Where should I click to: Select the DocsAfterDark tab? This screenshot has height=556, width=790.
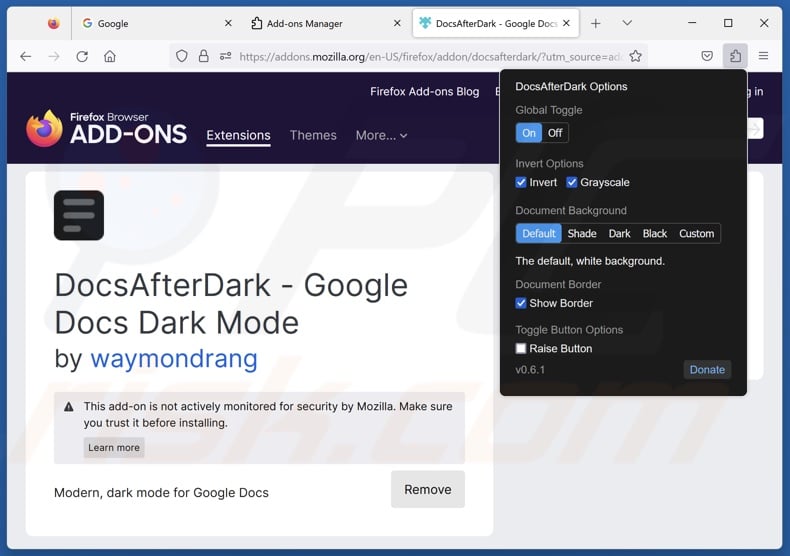point(496,23)
